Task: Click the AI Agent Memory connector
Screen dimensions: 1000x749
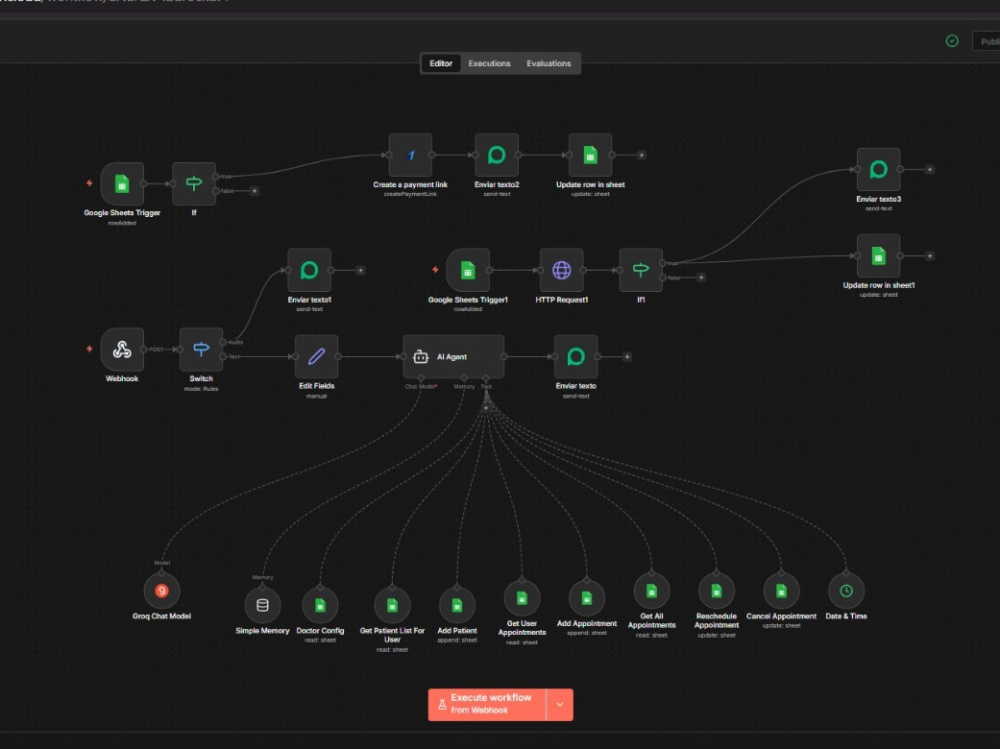Action: (x=464, y=379)
